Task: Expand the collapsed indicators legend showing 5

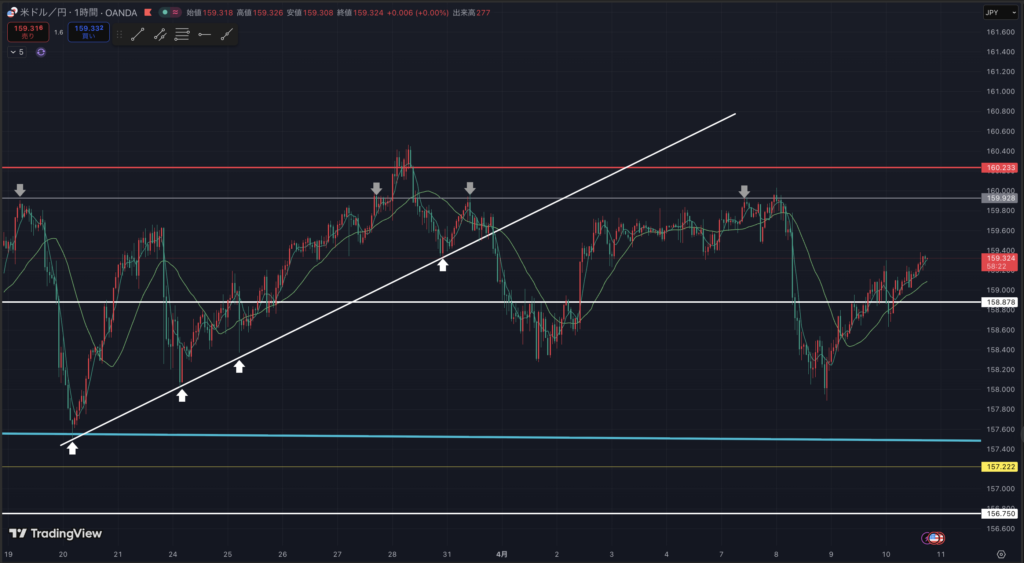Action: [x=17, y=52]
